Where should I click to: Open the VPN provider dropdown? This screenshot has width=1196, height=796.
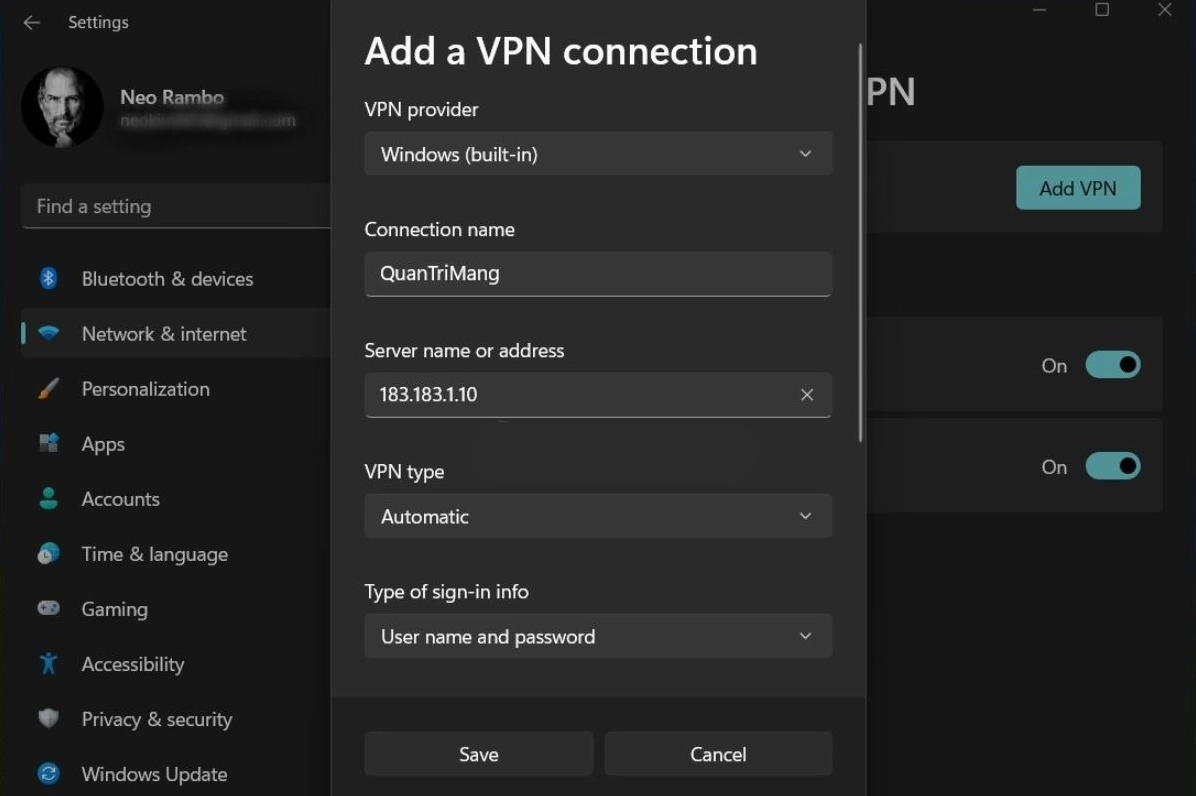click(598, 153)
